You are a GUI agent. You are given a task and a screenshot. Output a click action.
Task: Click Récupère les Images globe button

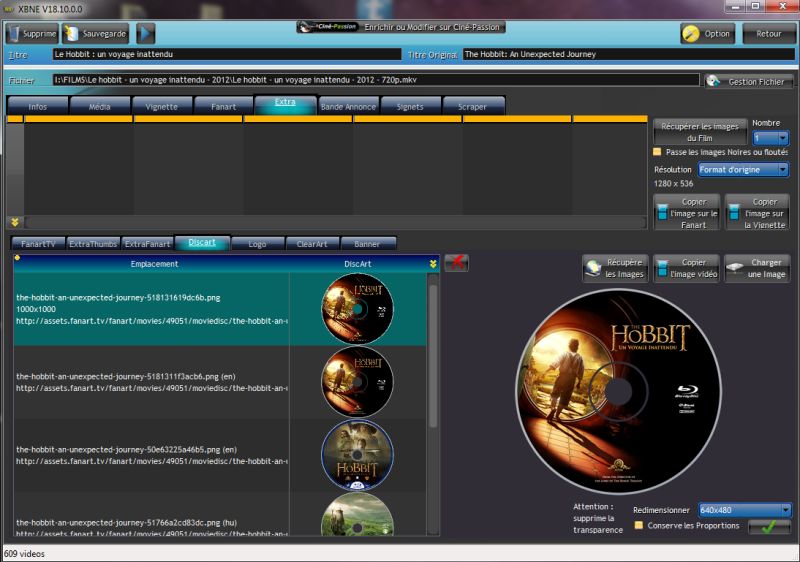pos(615,269)
